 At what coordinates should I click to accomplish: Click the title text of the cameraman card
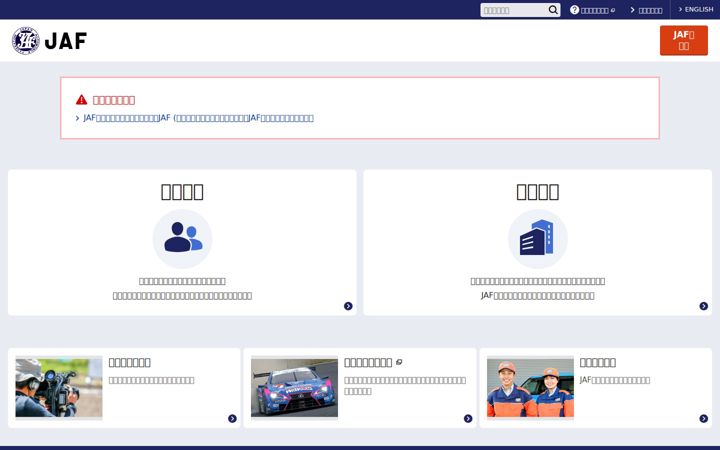pyautogui.click(x=129, y=362)
